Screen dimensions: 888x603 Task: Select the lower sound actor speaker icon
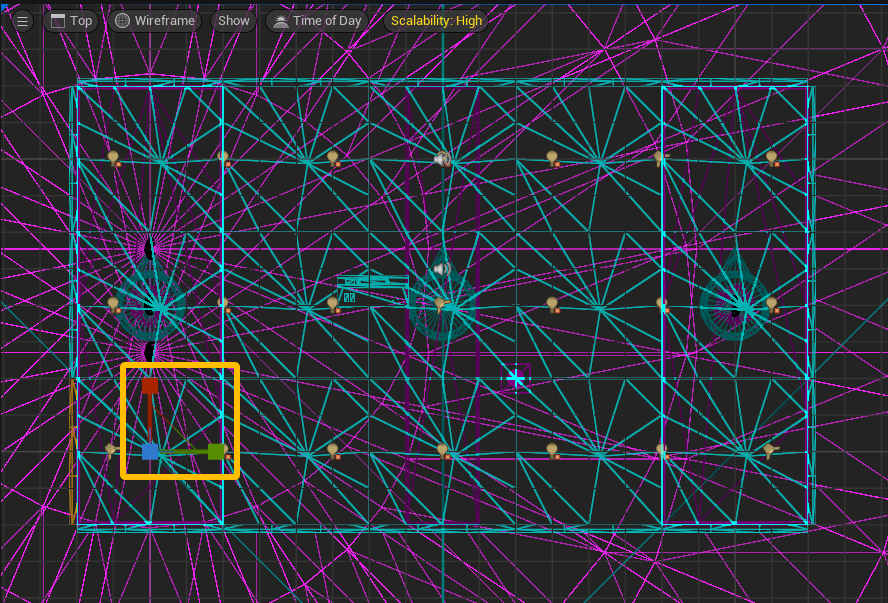pyautogui.click(x=442, y=268)
